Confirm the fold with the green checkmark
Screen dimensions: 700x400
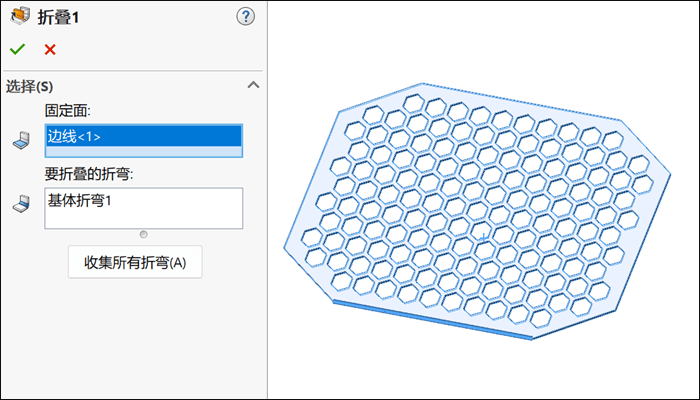(x=17, y=49)
